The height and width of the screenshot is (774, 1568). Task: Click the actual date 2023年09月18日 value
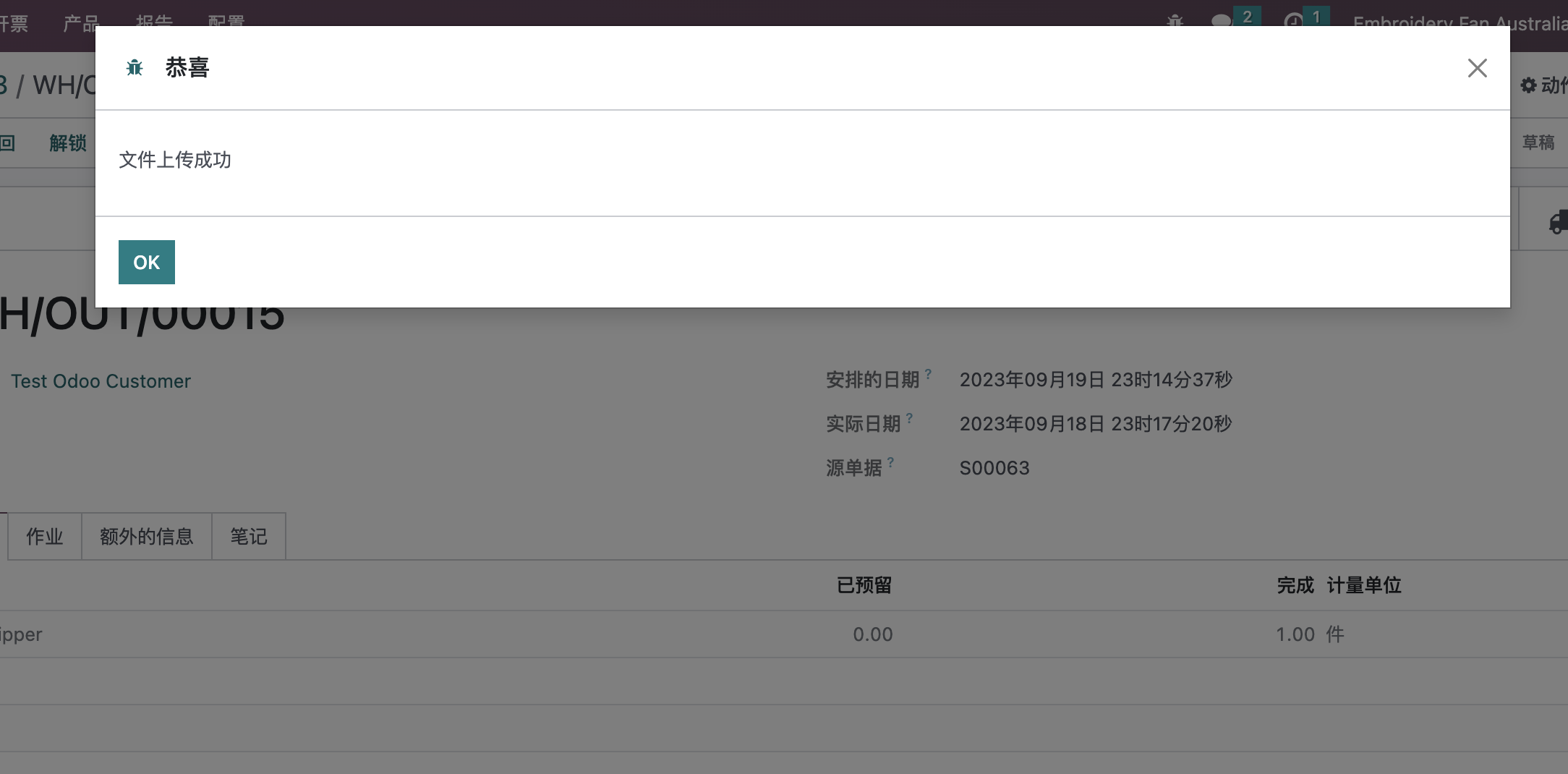1096,424
